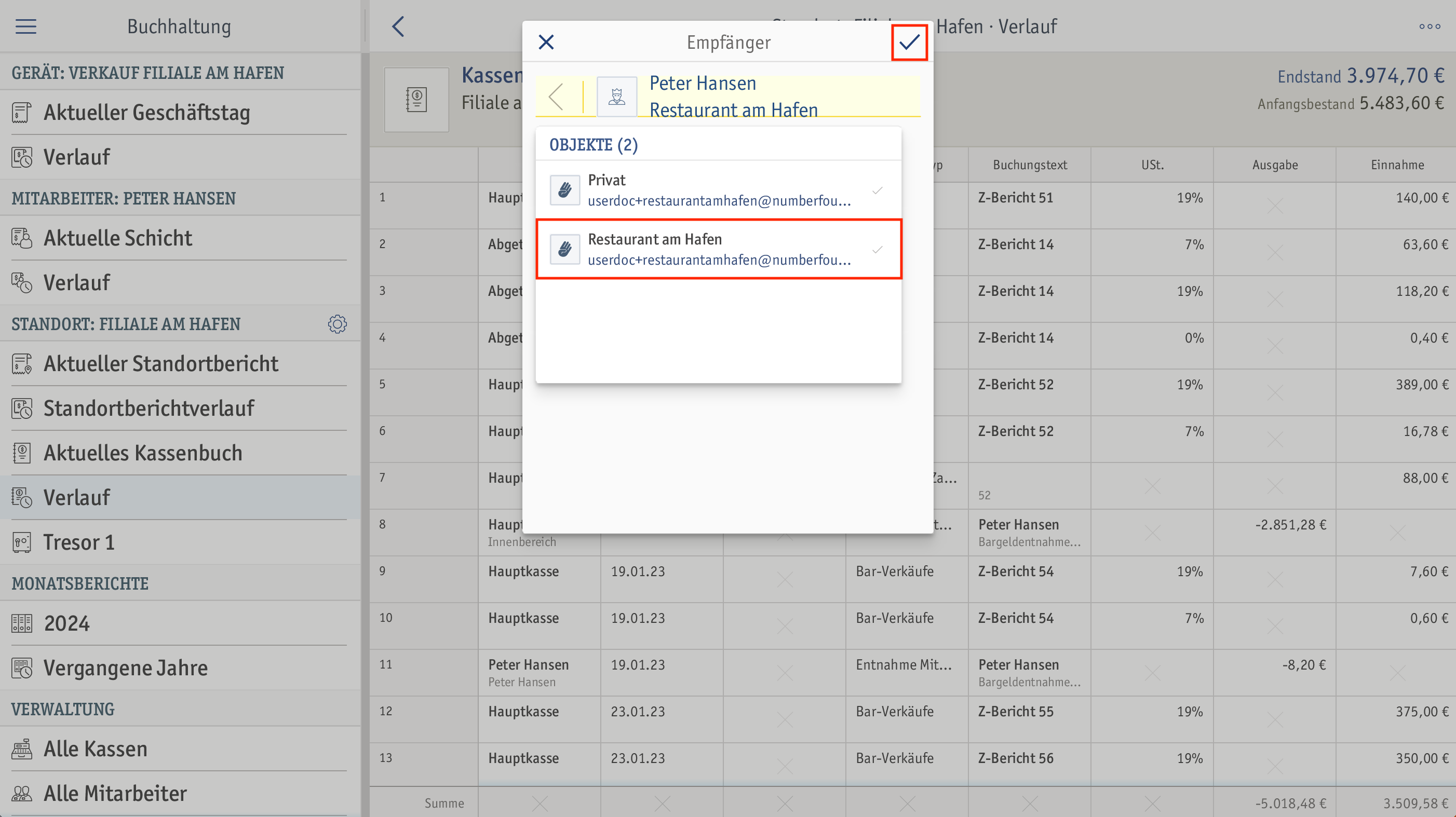Click the OBJEKTE (2) section header
Screen dimensions: 1456x817
tap(594, 145)
